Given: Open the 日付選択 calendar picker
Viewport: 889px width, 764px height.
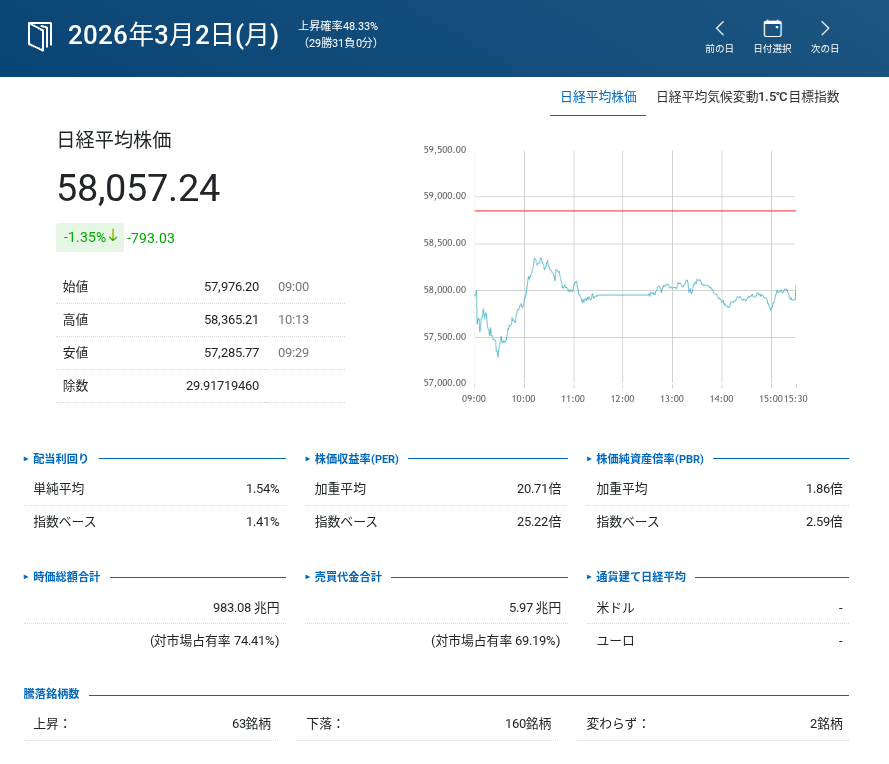Looking at the screenshot, I should (x=772, y=36).
